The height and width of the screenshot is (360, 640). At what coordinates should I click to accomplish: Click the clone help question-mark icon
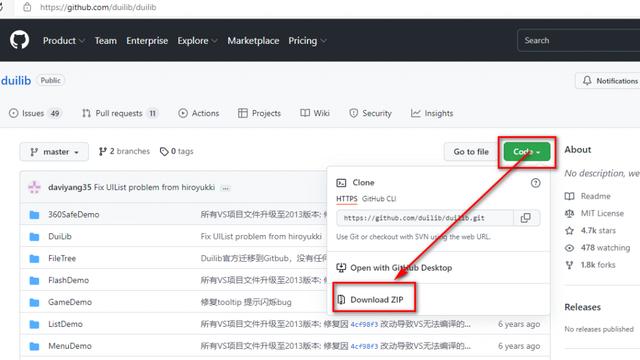coord(535,183)
